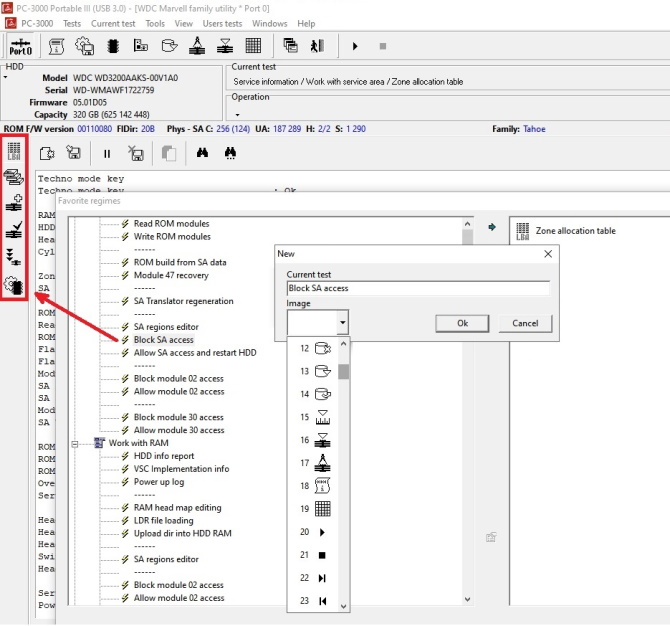The height and width of the screenshot is (626, 670).
Task: Click the document with gear log toolbar icon
Action: (47, 153)
